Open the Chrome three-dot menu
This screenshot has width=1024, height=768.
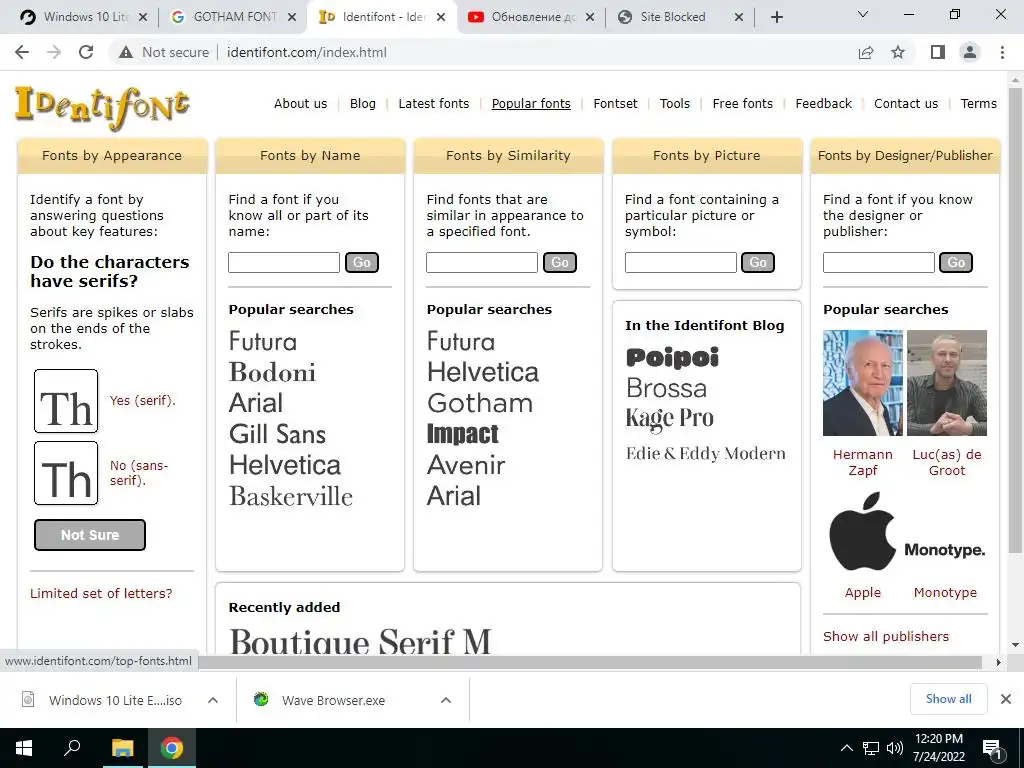coord(1002,52)
